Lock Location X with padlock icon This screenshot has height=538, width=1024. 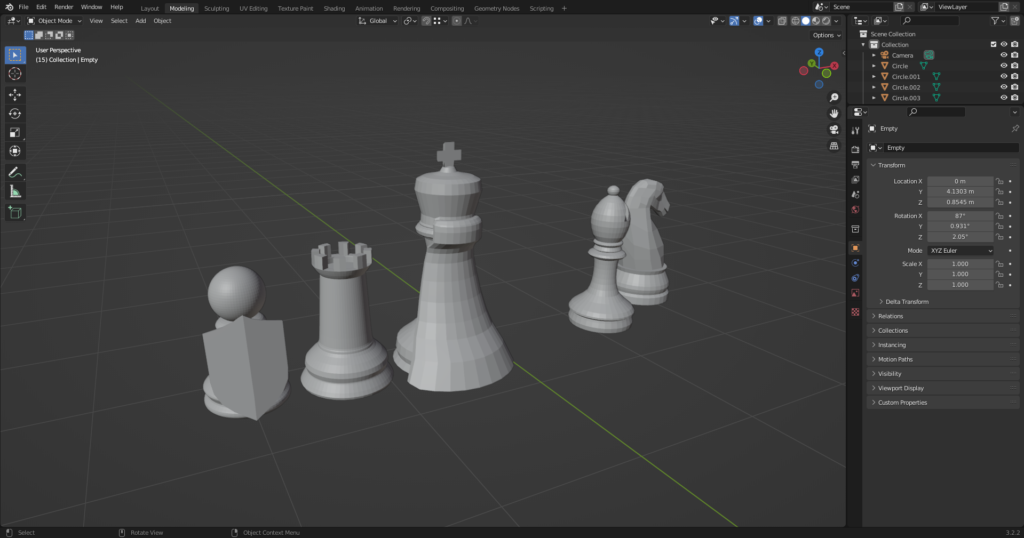1000,182
